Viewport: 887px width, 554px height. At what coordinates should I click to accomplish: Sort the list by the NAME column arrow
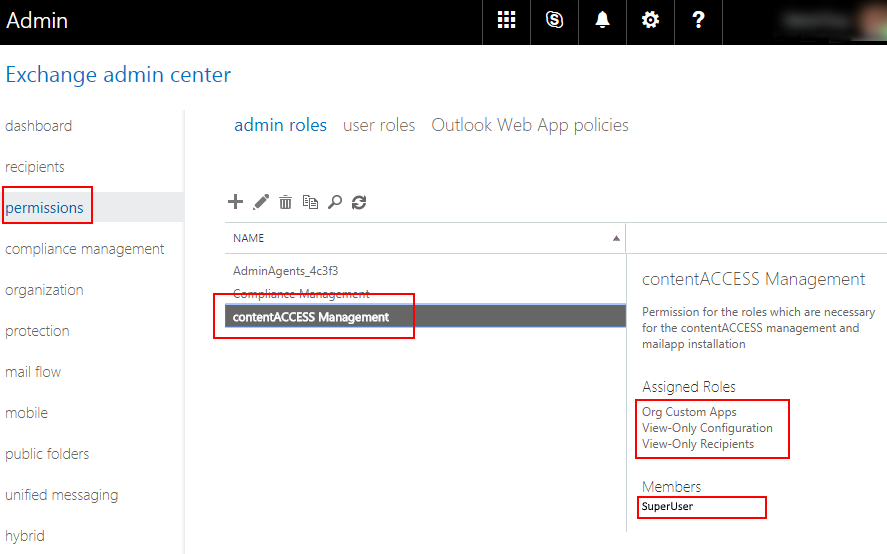point(616,238)
